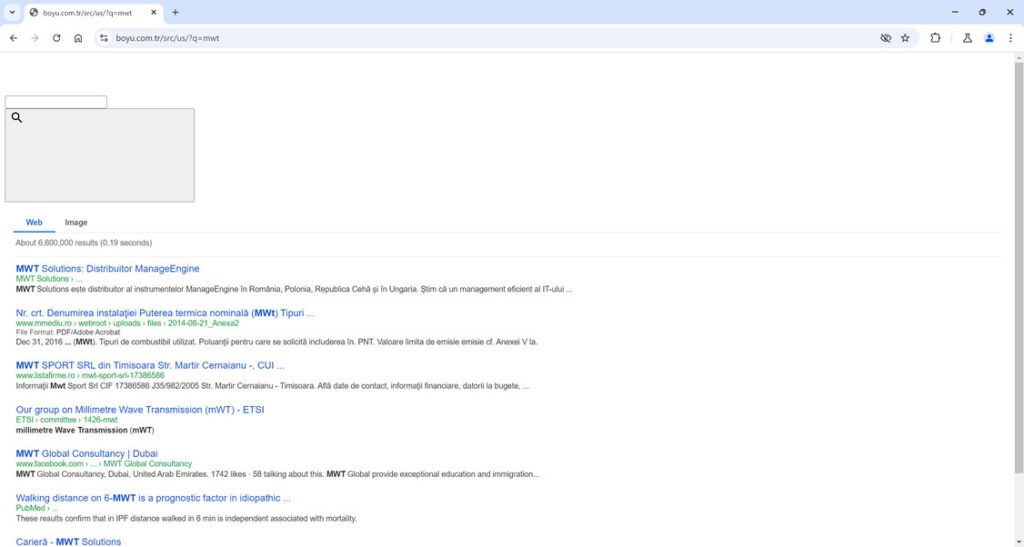Click ETSI › committee › 1426-mwt breadcrumb
The image size is (1024, 547).
(67, 420)
